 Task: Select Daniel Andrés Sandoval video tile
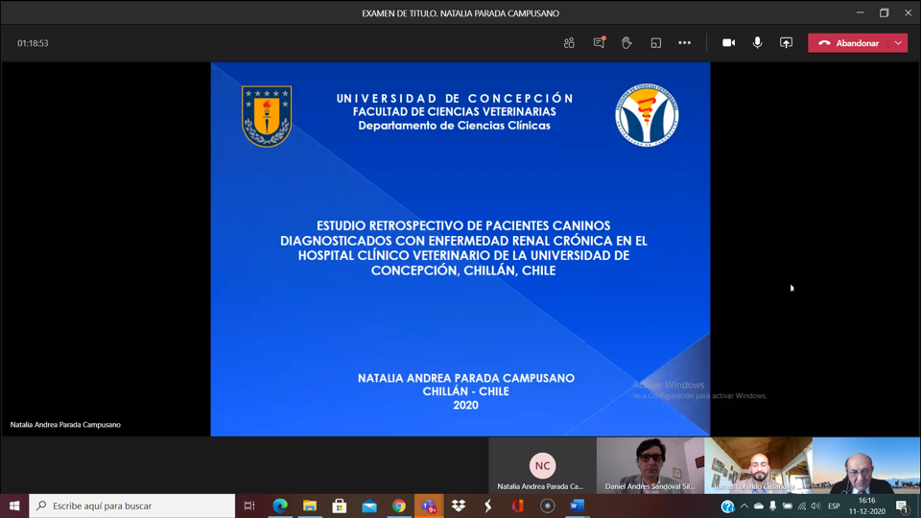pyautogui.click(x=650, y=465)
